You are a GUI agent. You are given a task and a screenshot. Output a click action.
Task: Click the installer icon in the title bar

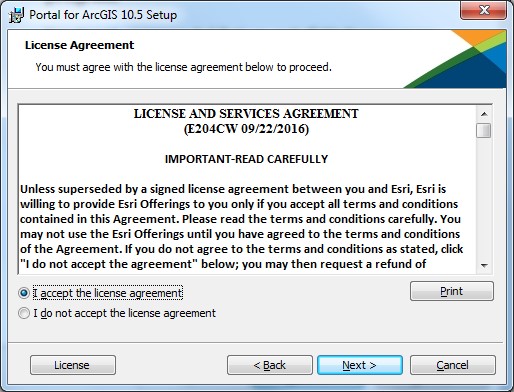(x=17, y=15)
